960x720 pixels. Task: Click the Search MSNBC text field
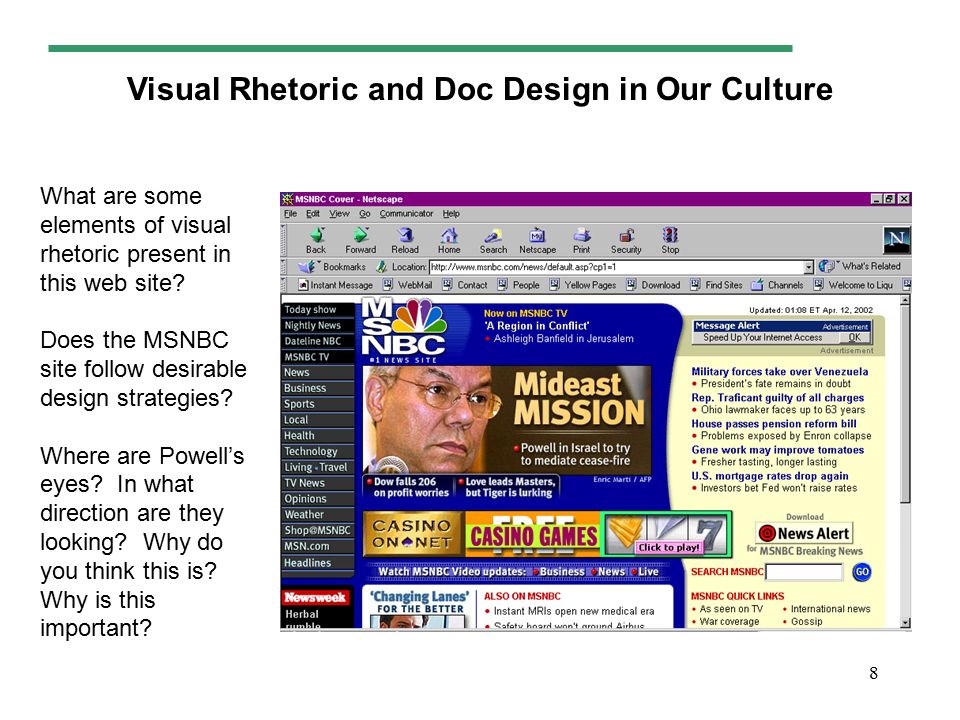tap(804, 572)
